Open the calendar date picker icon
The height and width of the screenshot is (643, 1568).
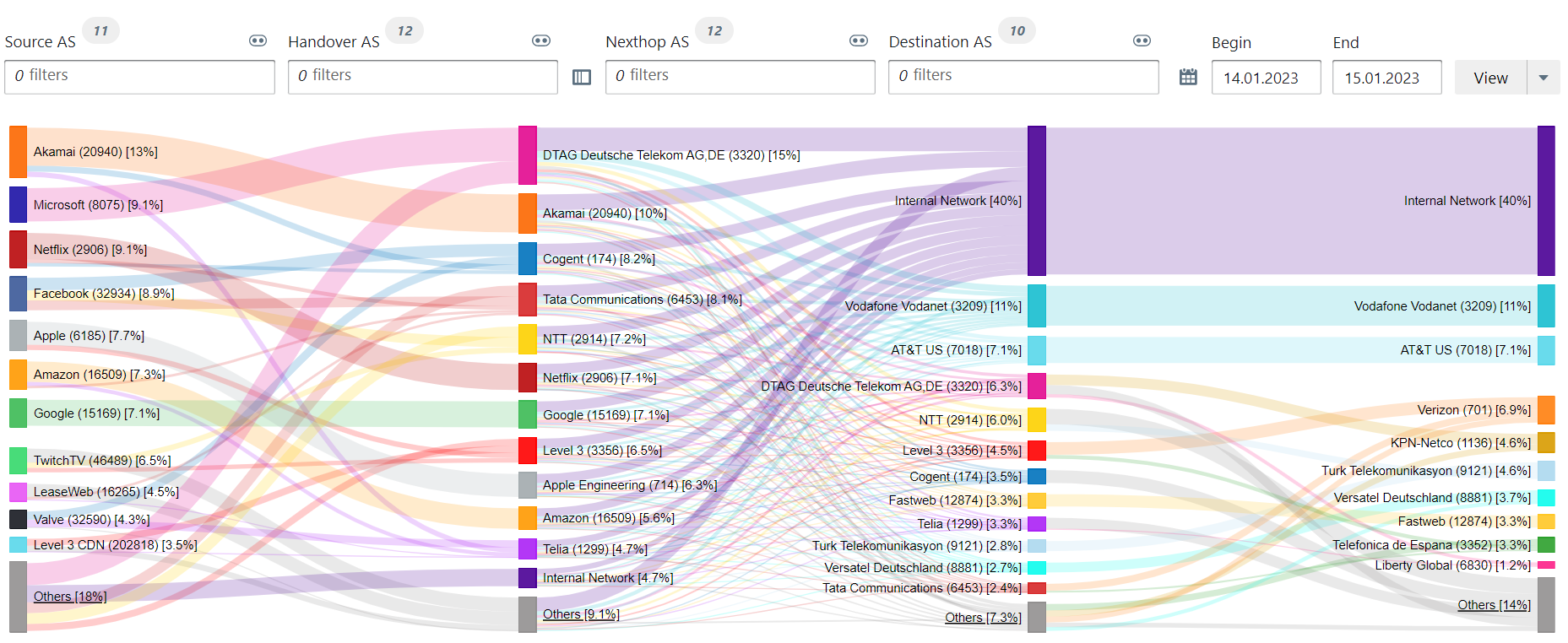tap(1188, 77)
